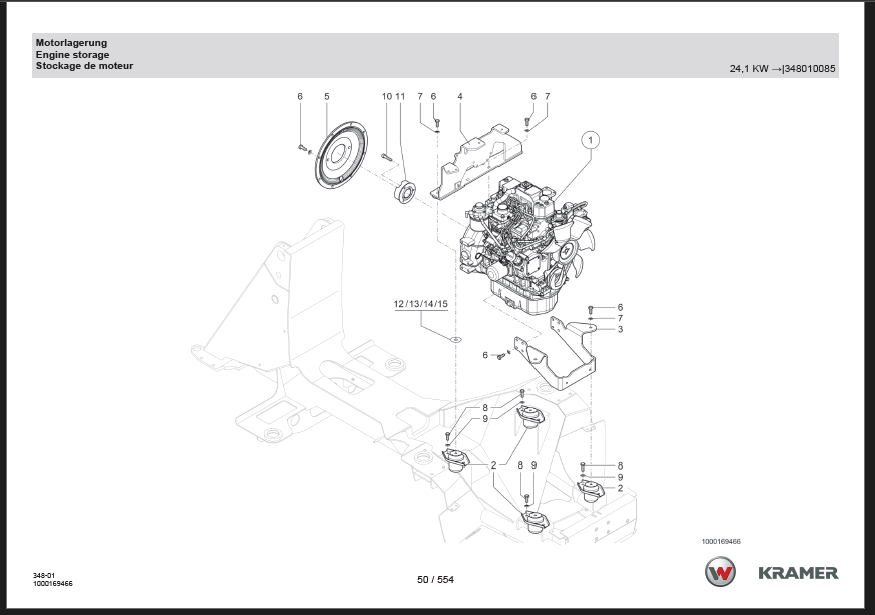Click the Stockage de moteur heading
Image resolution: width=875 pixels, height=615 pixels.
click(84, 66)
